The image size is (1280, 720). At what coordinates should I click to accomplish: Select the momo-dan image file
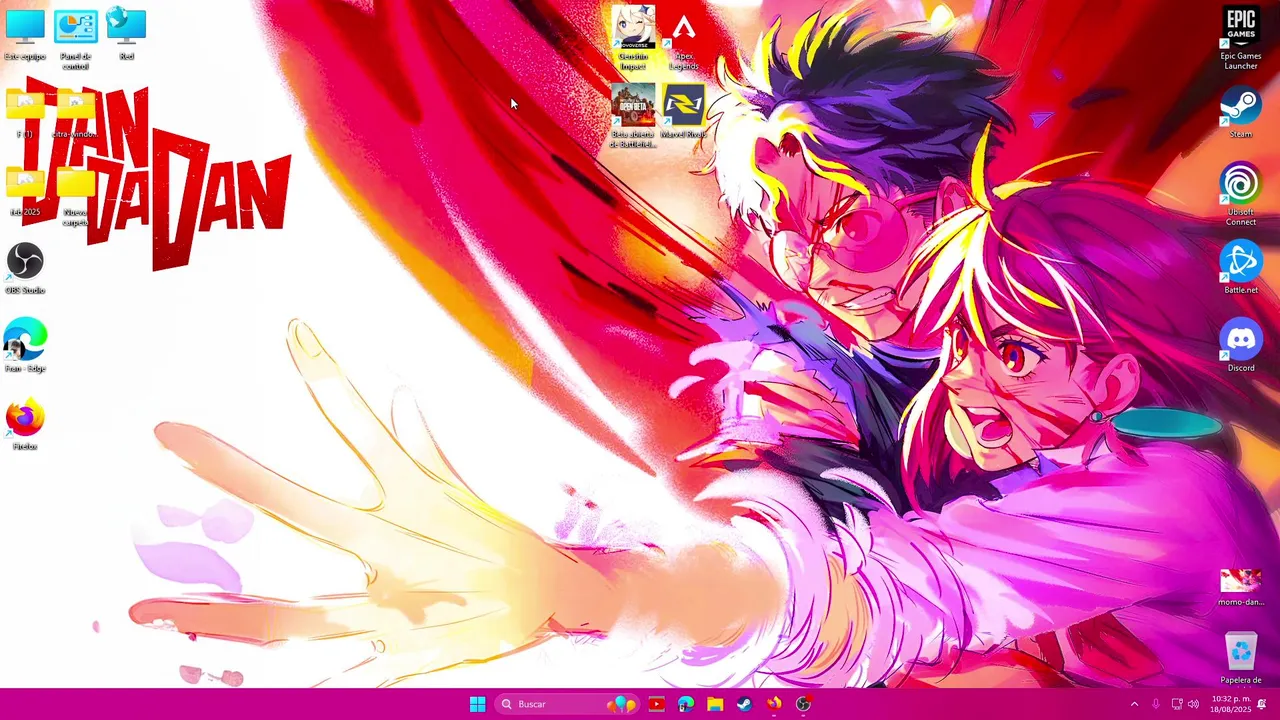[x=1241, y=587]
